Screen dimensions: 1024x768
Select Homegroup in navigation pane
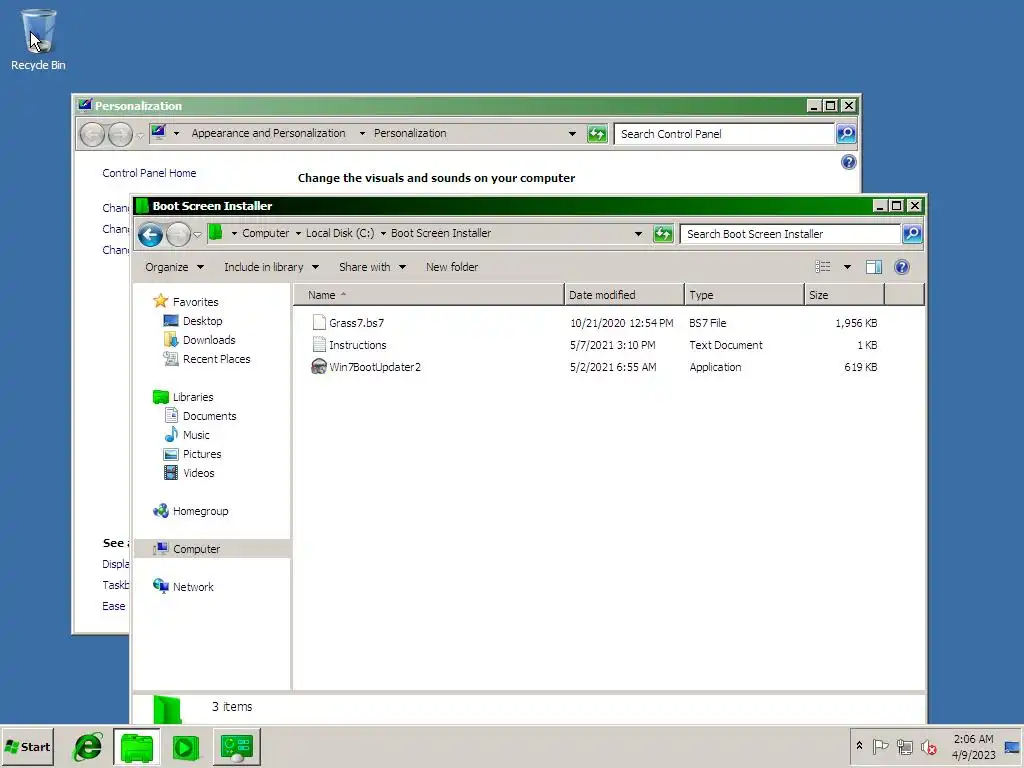200,511
